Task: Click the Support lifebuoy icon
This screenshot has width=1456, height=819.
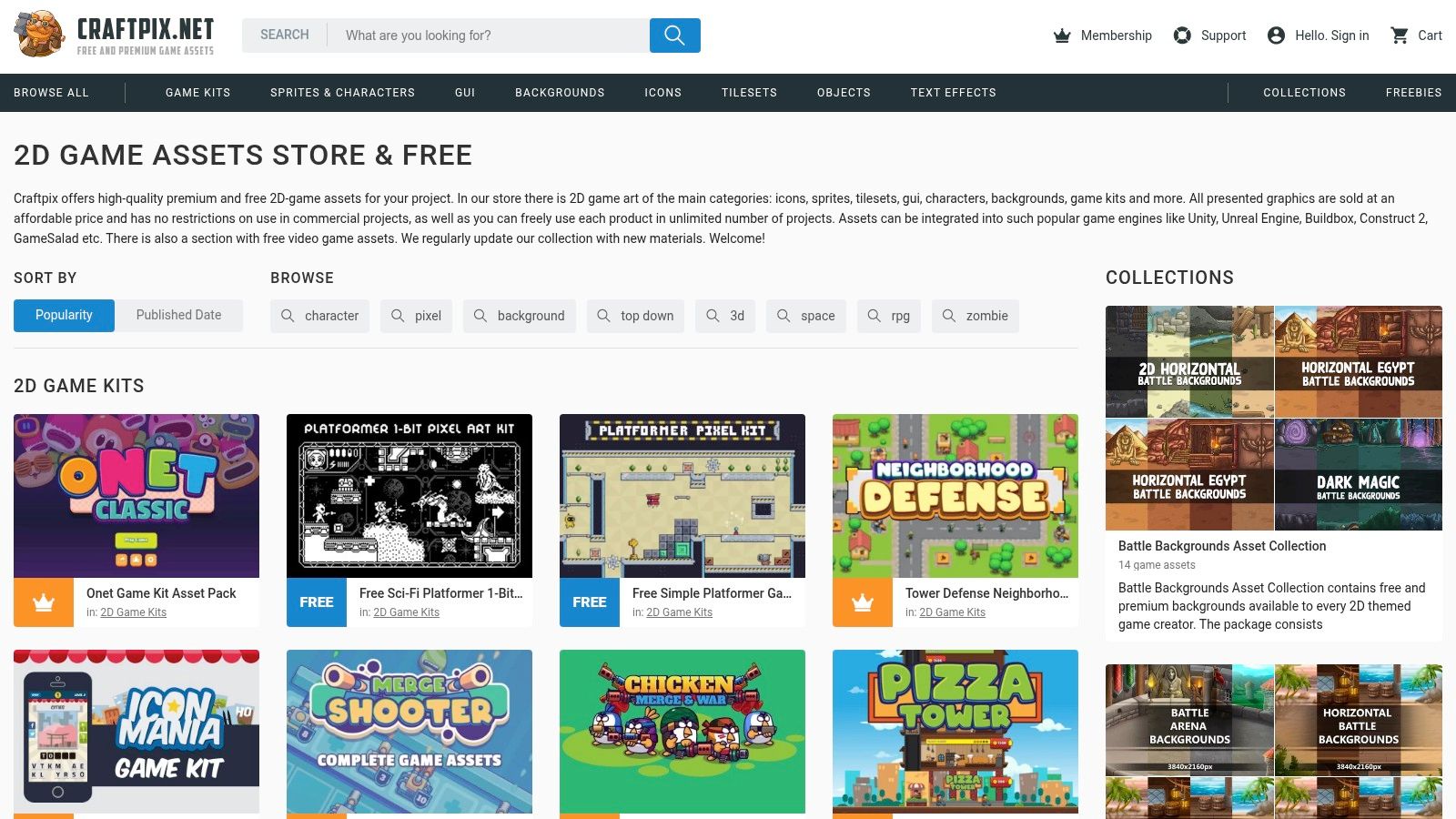Action: pyautogui.click(x=1182, y=35)
